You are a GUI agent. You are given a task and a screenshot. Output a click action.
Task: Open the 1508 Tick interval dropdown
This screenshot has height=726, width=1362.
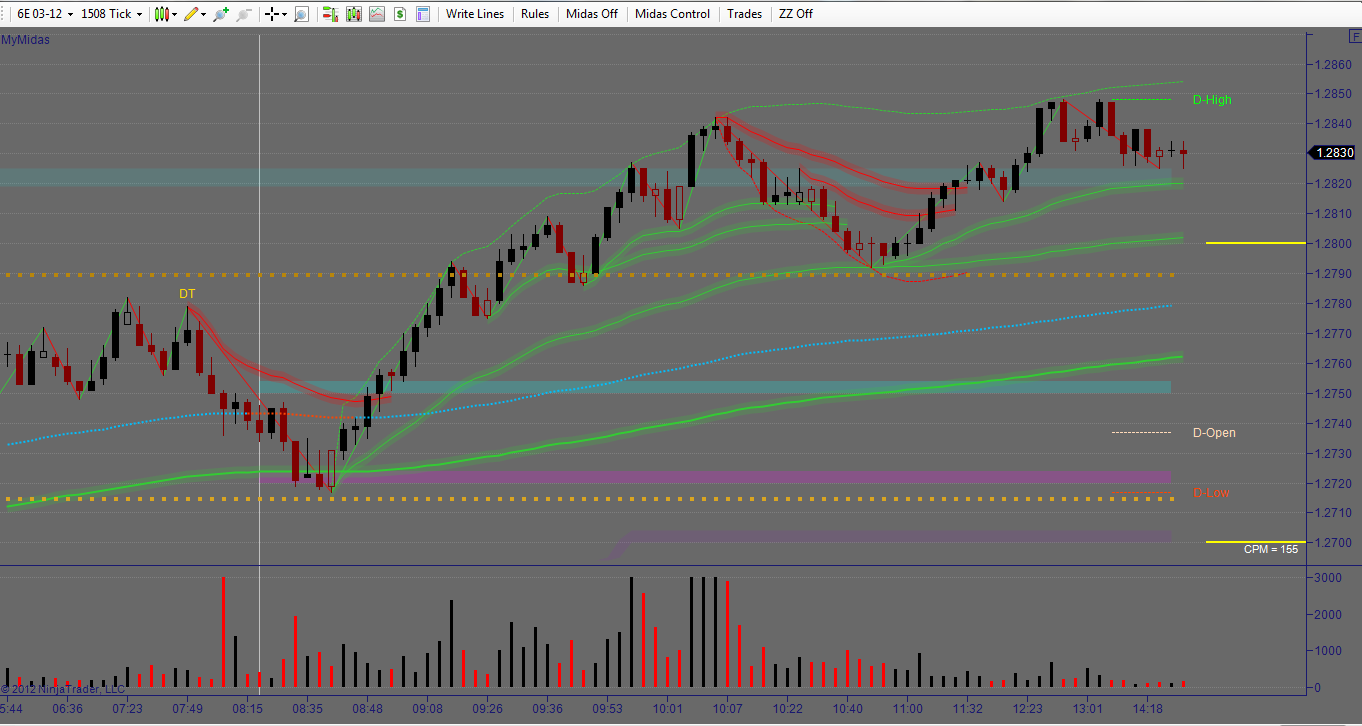pyautogui.click(x=112, y=14)
